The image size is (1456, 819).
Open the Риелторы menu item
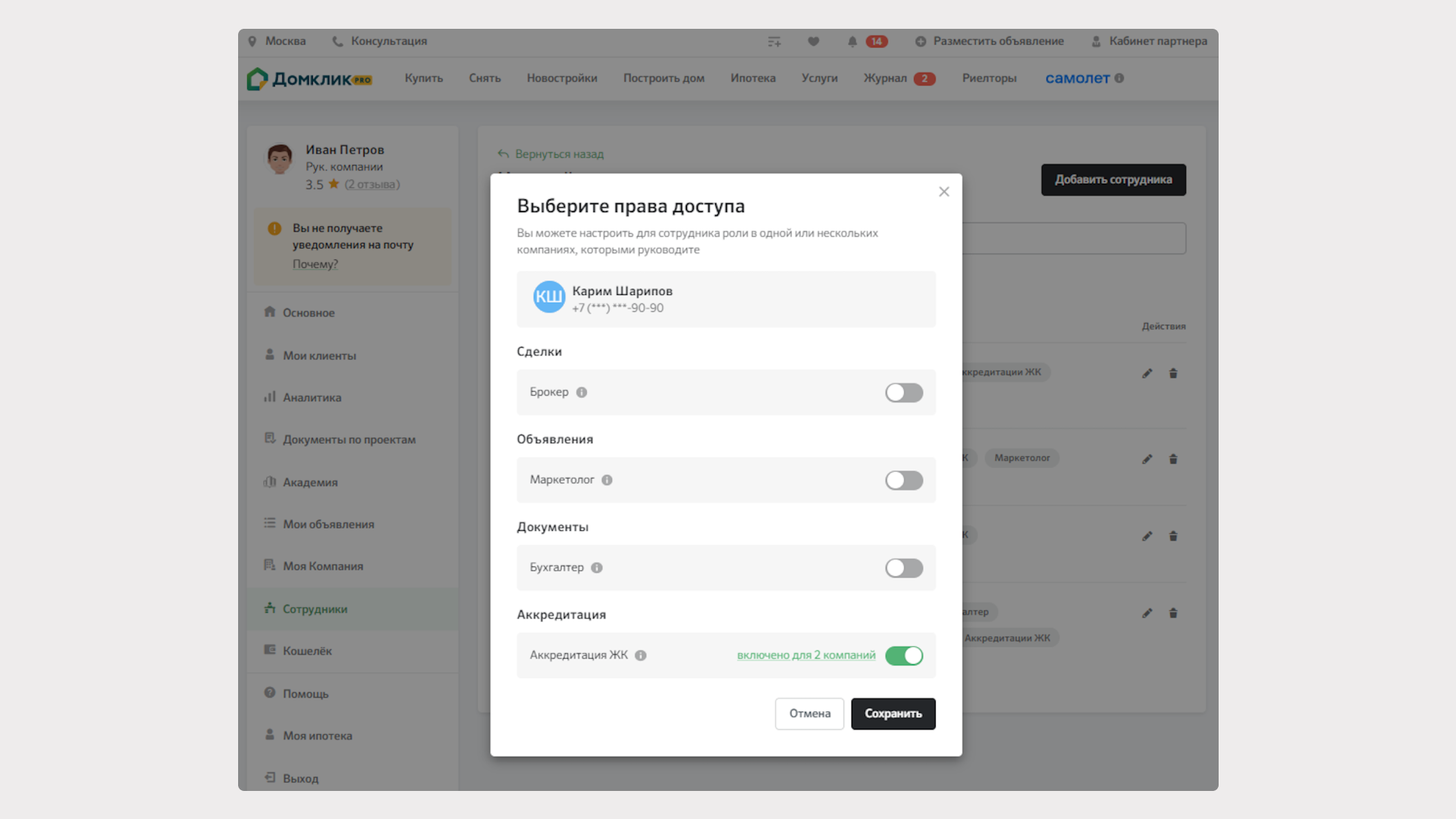point(990,78)
